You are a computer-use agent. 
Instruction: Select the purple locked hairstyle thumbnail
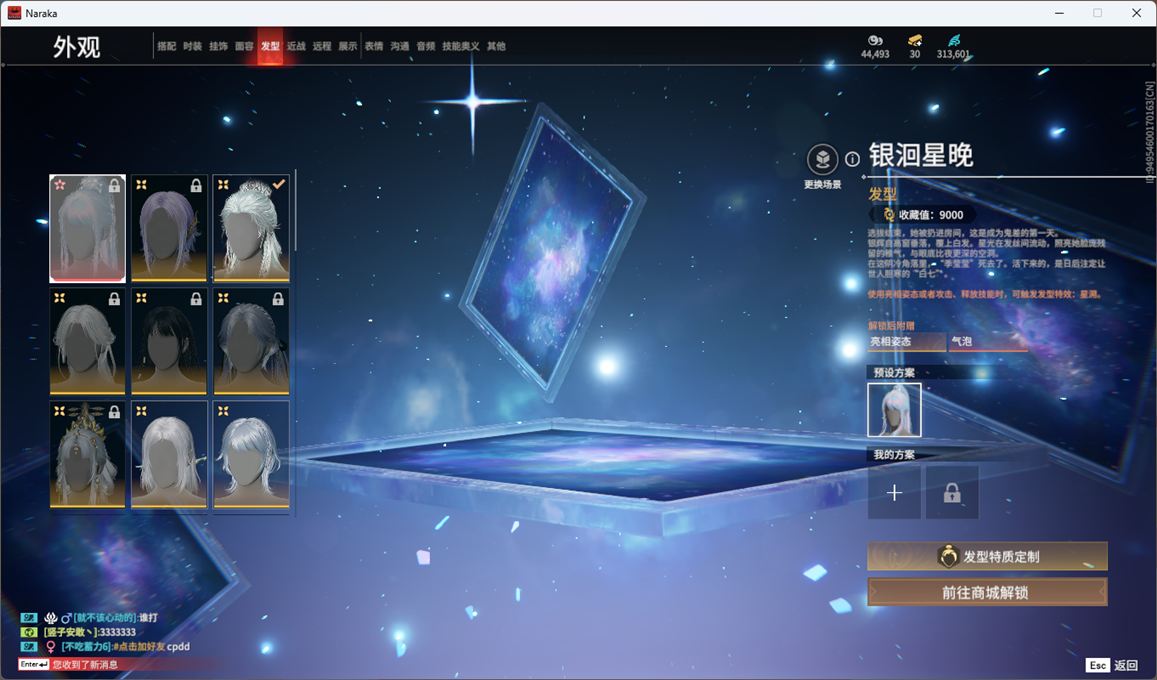pos(169,228)
